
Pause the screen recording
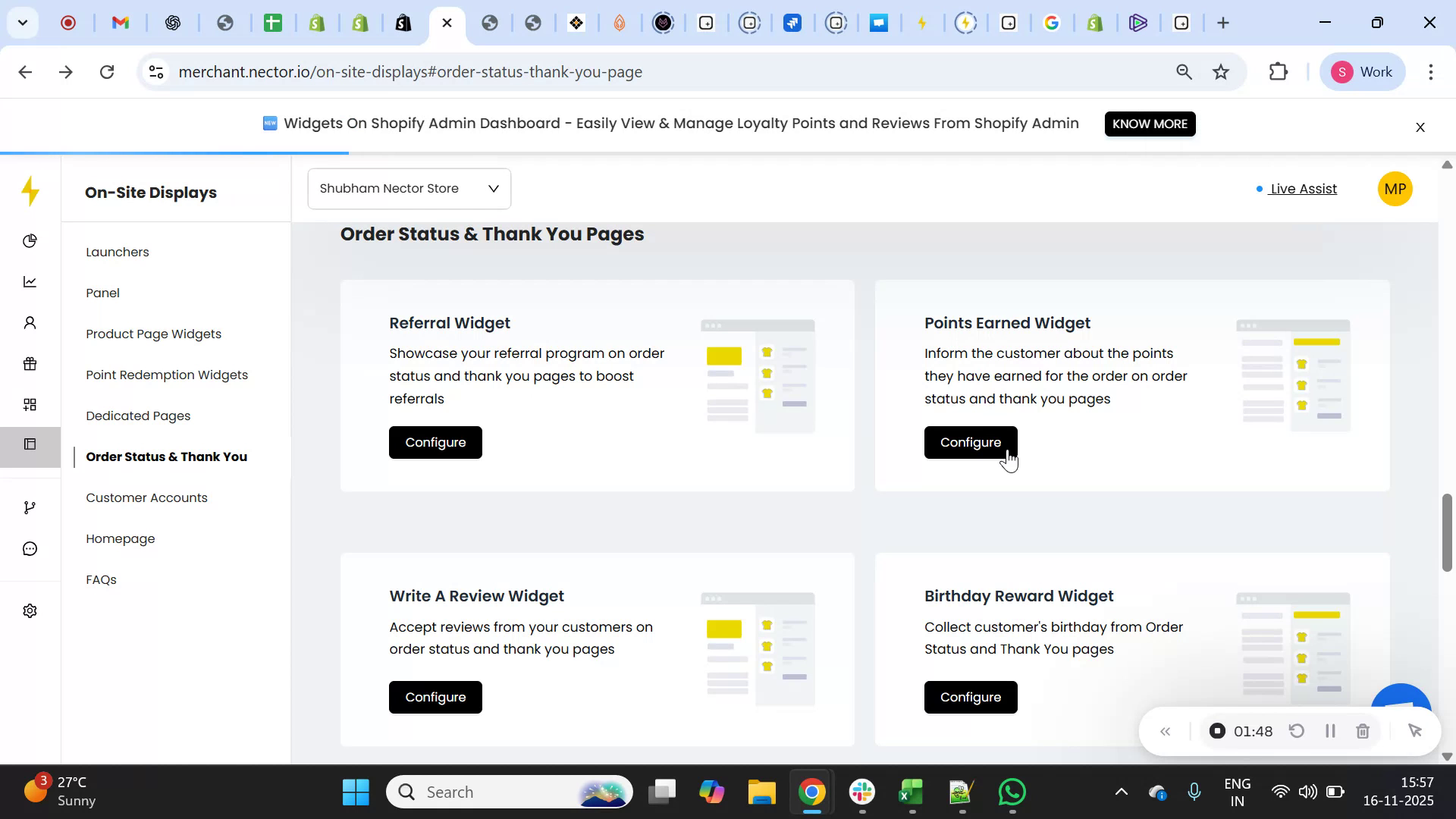[1329, 731]
